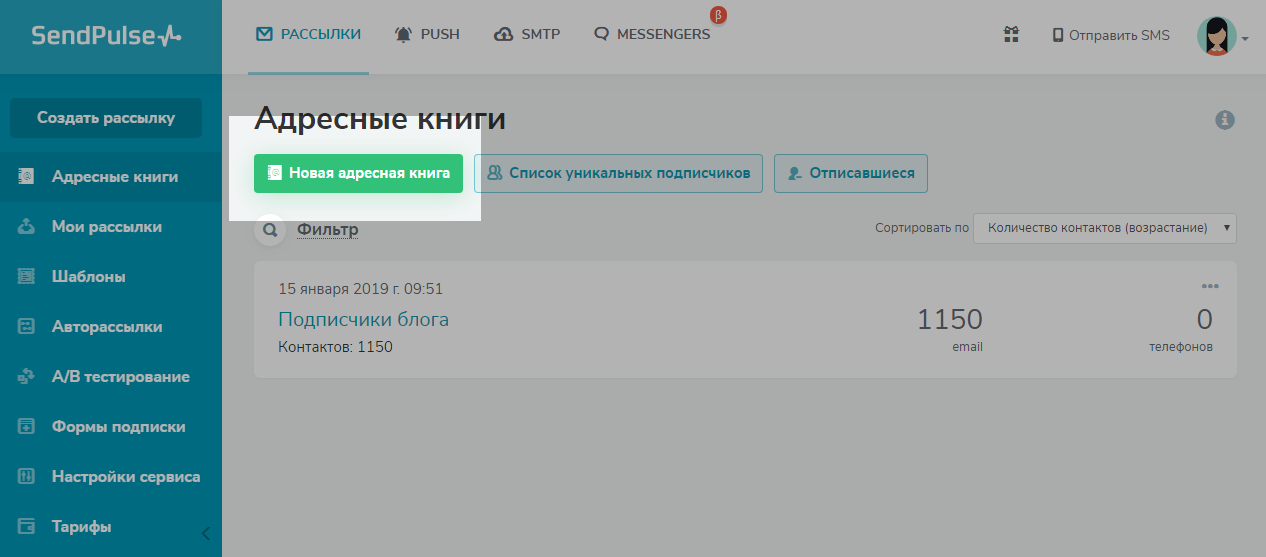Click the Отписавшиеся button
1266x557 pixels.
(851, 173)
